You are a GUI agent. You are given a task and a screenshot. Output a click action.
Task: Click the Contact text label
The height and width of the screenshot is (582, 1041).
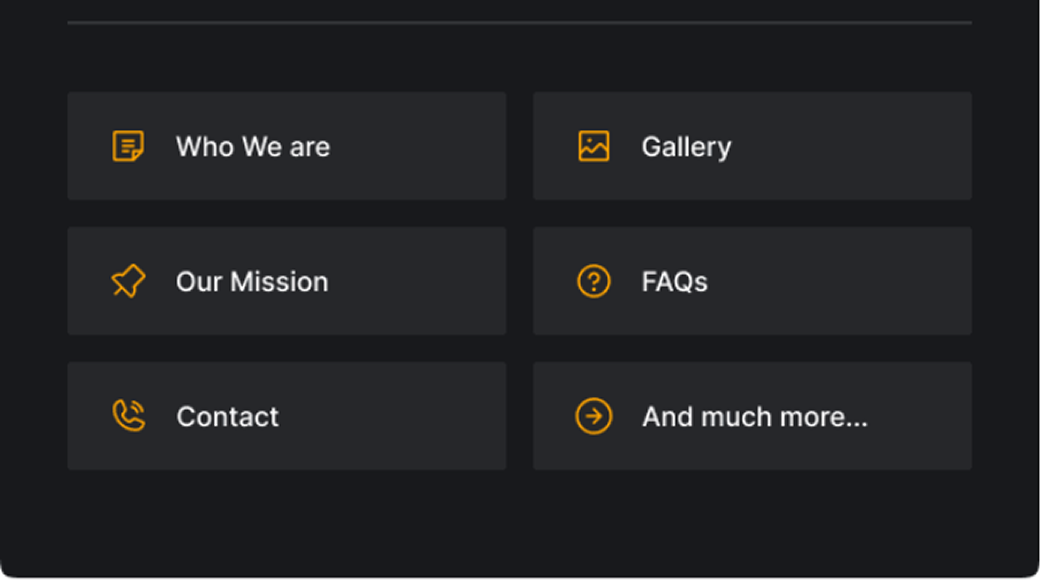pos(228,417)
